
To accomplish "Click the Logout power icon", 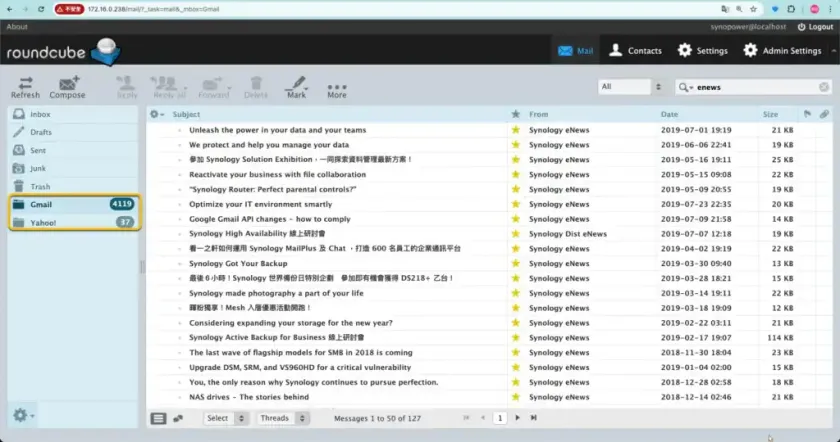I will (799, 27).
